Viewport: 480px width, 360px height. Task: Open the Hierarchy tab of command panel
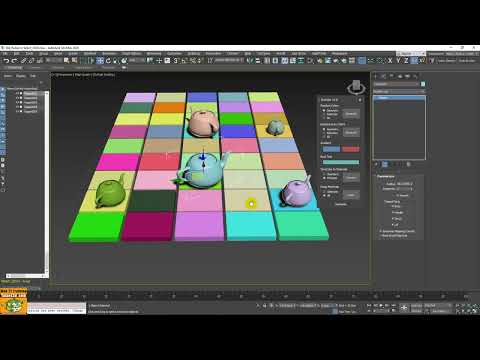(x=391, y=76)
